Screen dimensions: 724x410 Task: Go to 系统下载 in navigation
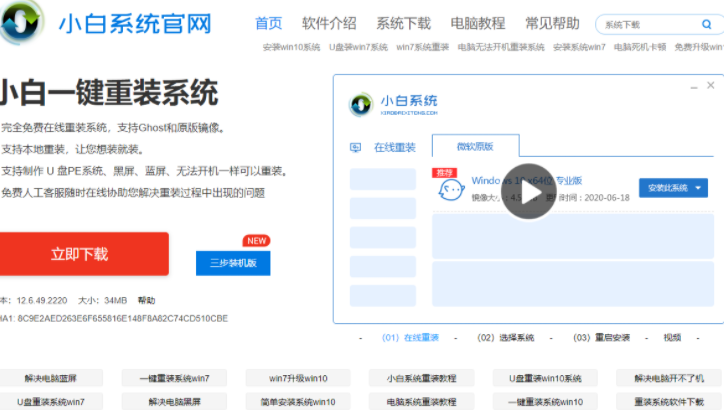pyautogui.click(x=403, y=23)
